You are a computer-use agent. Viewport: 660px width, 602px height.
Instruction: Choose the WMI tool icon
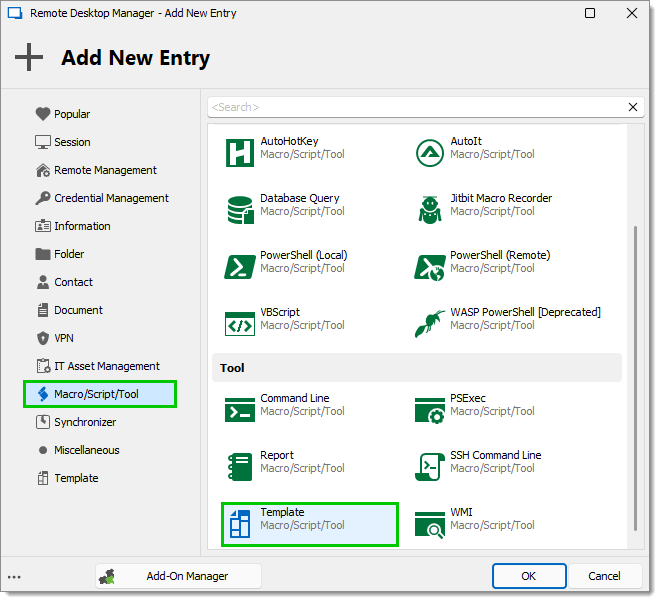pos(429,525)
